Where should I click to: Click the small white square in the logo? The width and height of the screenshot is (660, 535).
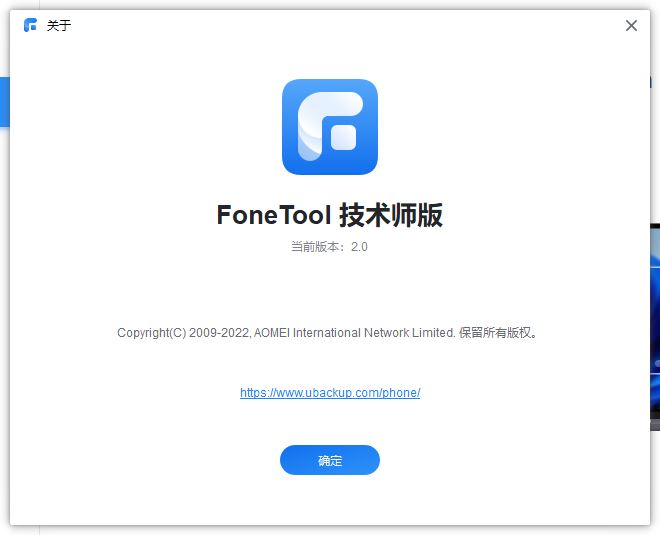(343, 137)
